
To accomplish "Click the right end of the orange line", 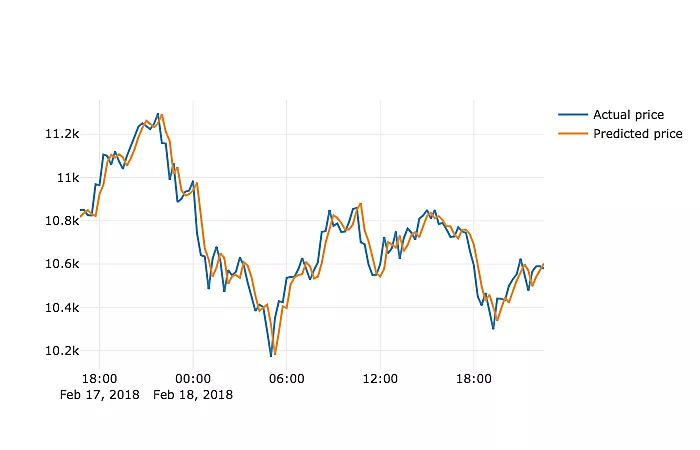I will click(543, 264).
